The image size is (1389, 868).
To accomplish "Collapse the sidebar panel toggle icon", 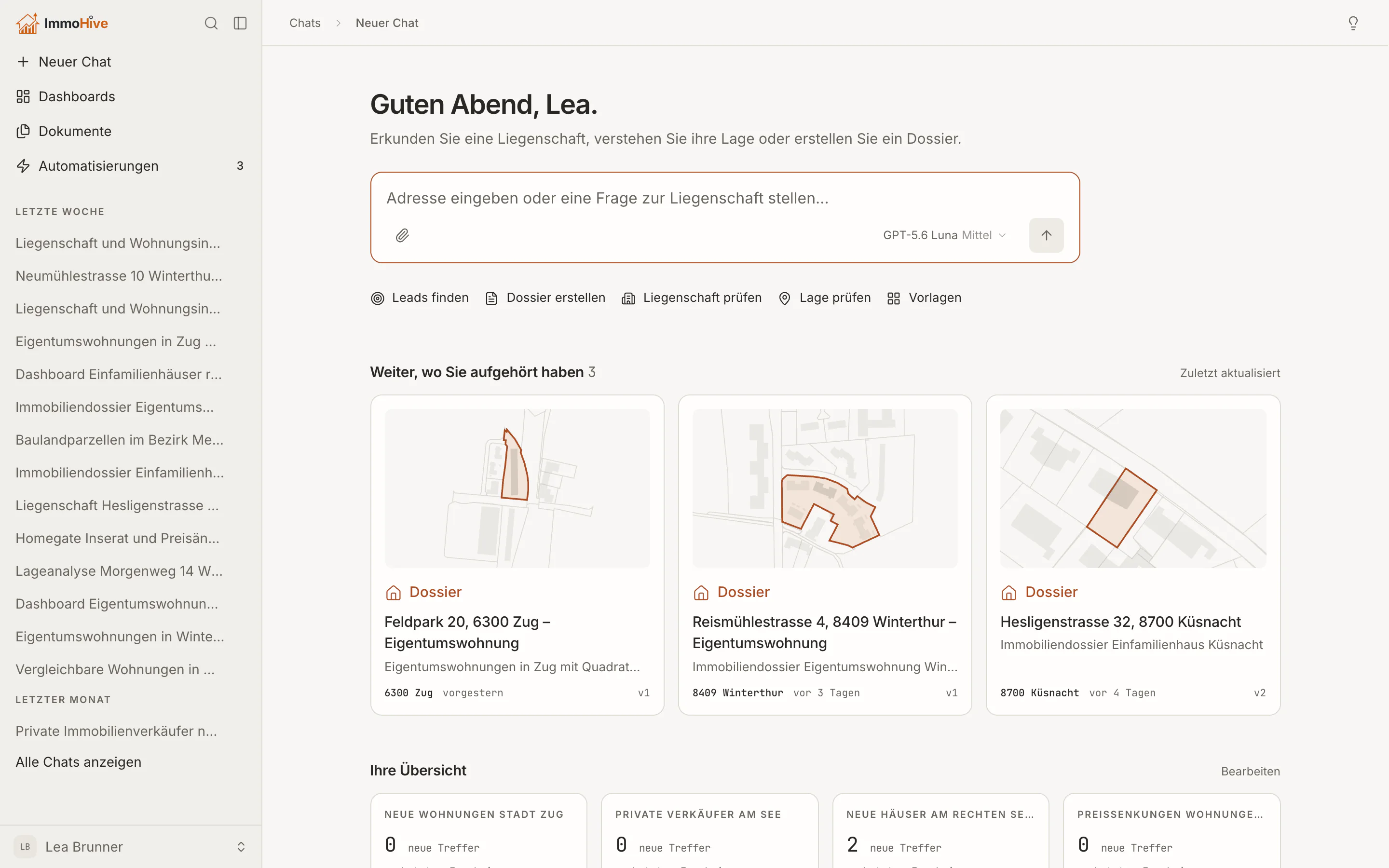I will (240, 23).
